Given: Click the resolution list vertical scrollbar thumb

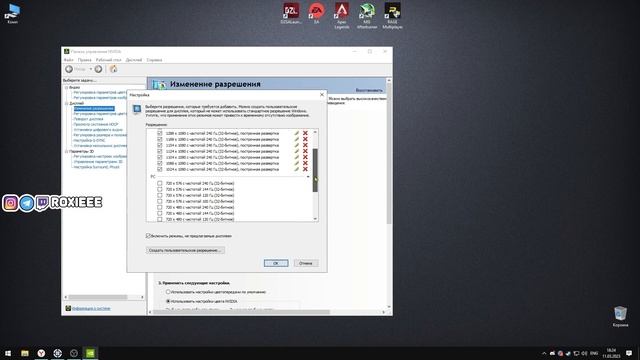Looking at the screenshot, I should coord(315,170).
